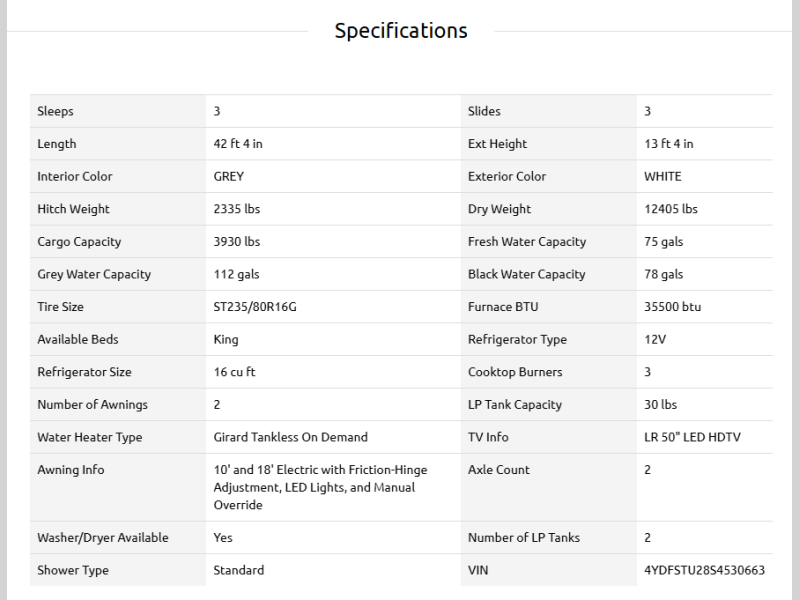The height and width of the screenshot is (600, 799).
Task: Click the ST235/80R16G tire size value
Action: [x=255, y=307]
